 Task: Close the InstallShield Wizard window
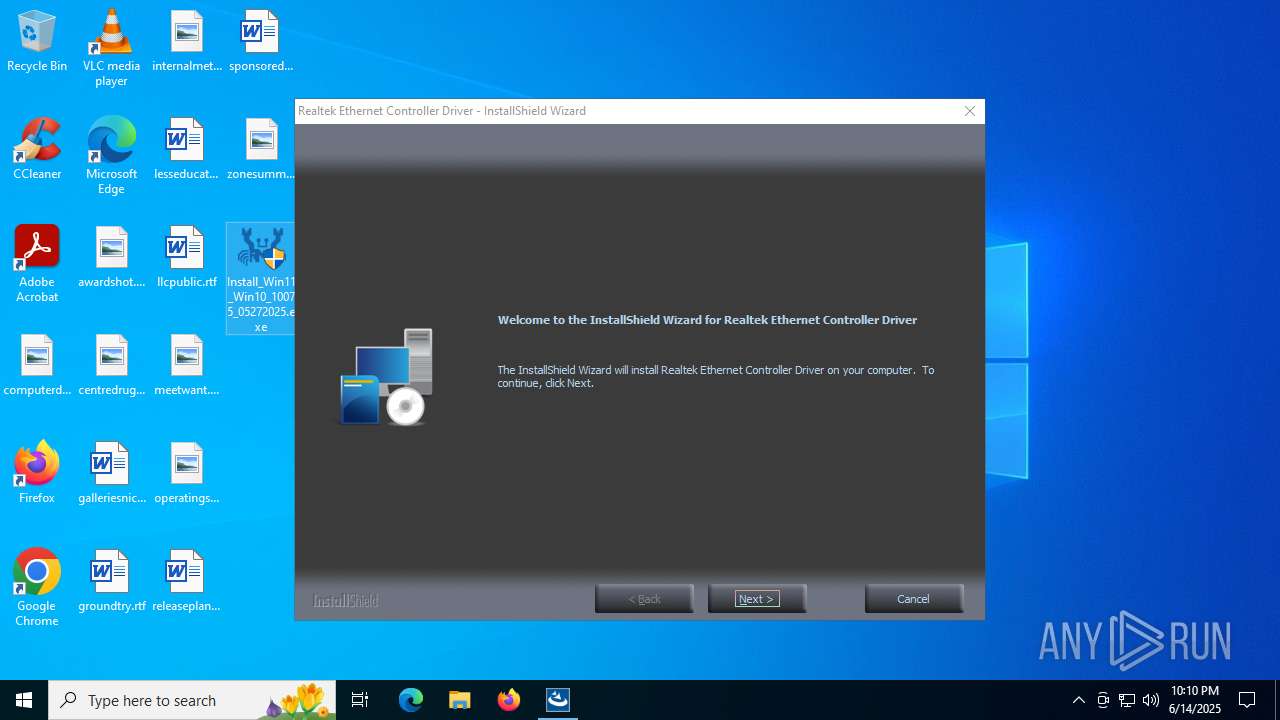click(969, 111)
